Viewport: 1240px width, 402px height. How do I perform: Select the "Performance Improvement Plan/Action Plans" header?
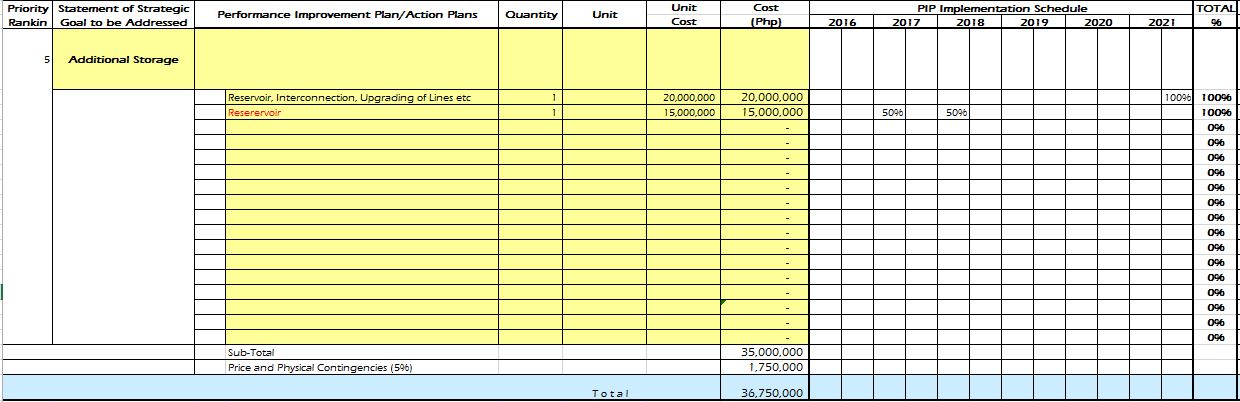click(x=346, y=15)
